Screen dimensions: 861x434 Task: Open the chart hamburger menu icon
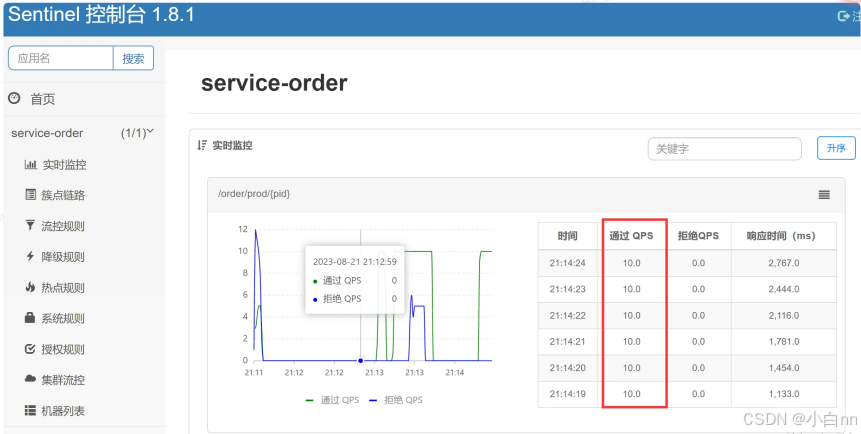tap(824, 195)
